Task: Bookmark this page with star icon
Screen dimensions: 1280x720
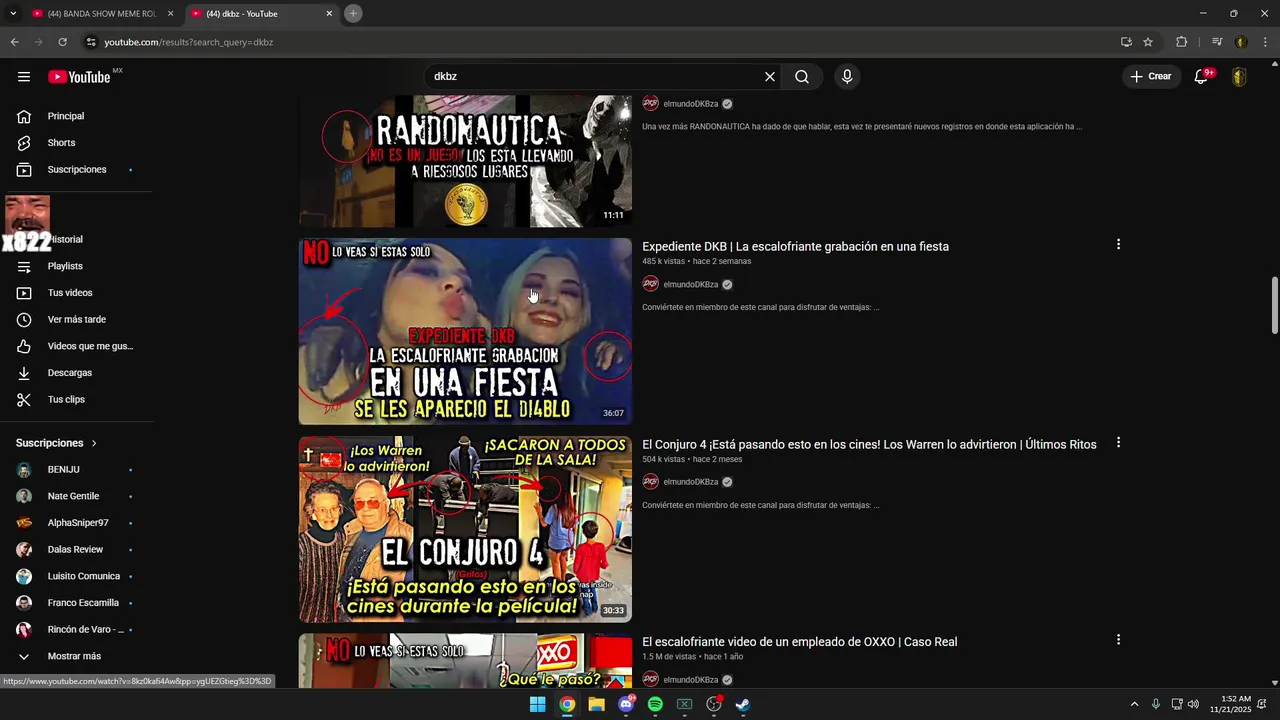Action: click(1148, 42)
